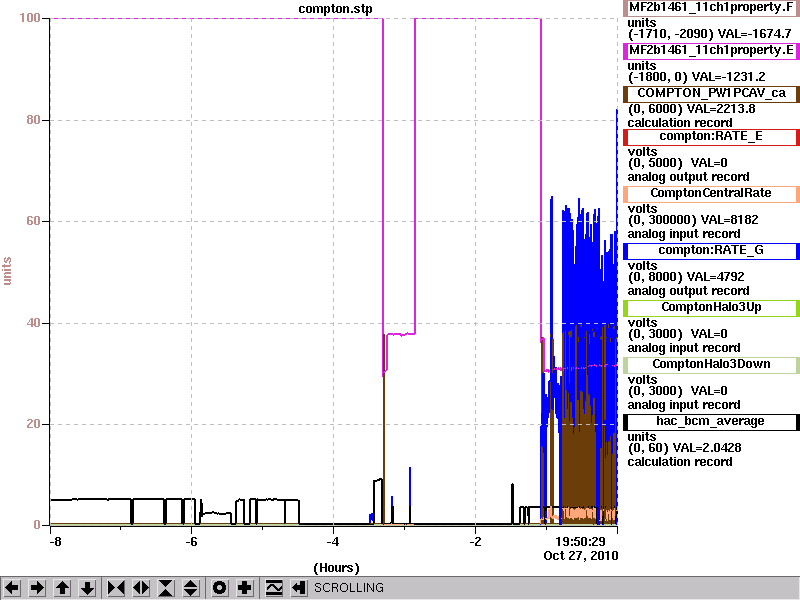This screenshot has height=600, width=800.
Task: Click the VAL=-1231.2 range readout
Action: (696, 77)
